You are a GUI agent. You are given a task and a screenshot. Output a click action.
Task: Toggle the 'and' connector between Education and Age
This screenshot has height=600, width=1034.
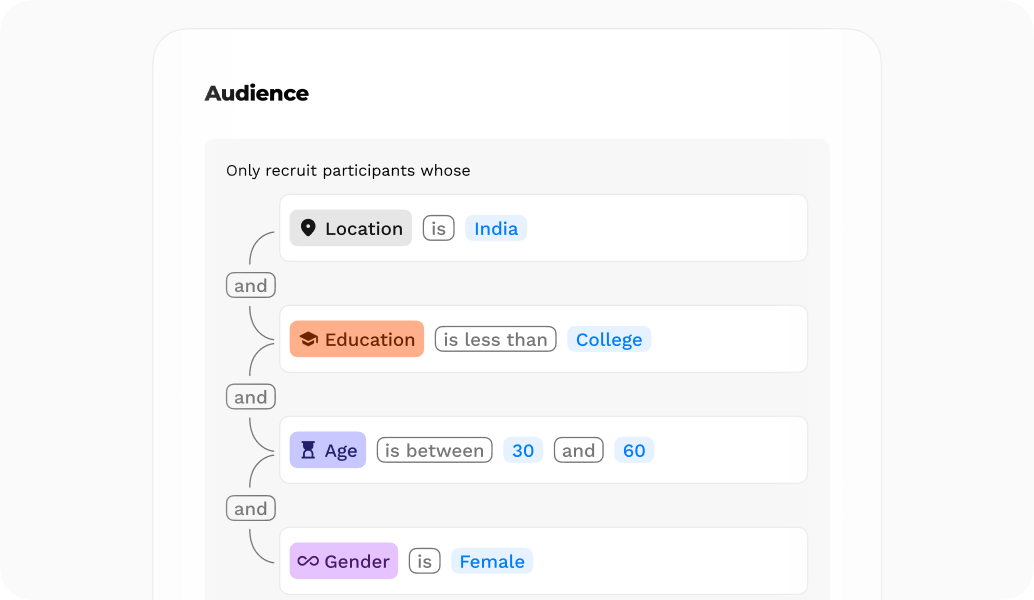[251, 397]
